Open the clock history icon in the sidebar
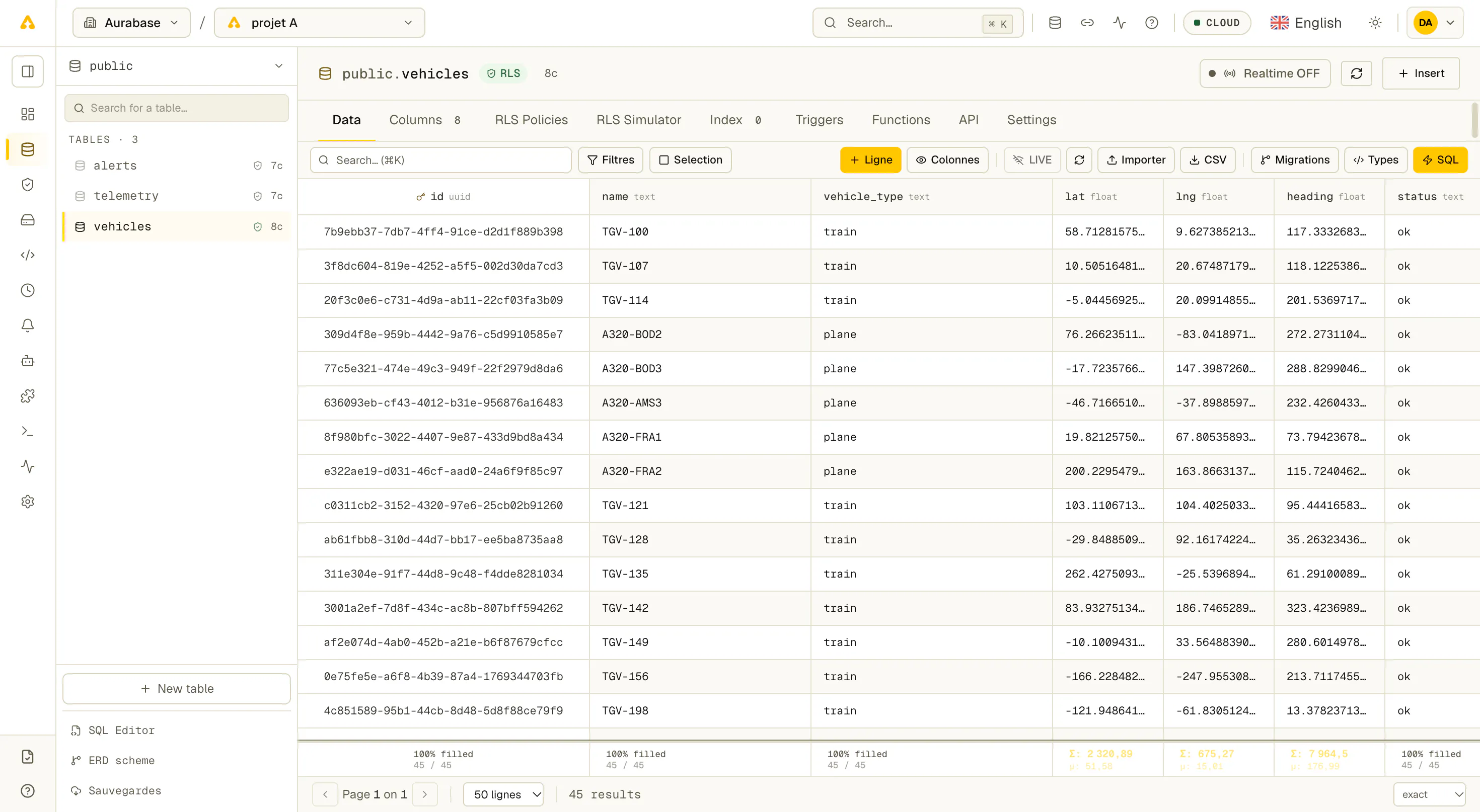The height and width of the screenshot is (812, 1480). point(28,290)
